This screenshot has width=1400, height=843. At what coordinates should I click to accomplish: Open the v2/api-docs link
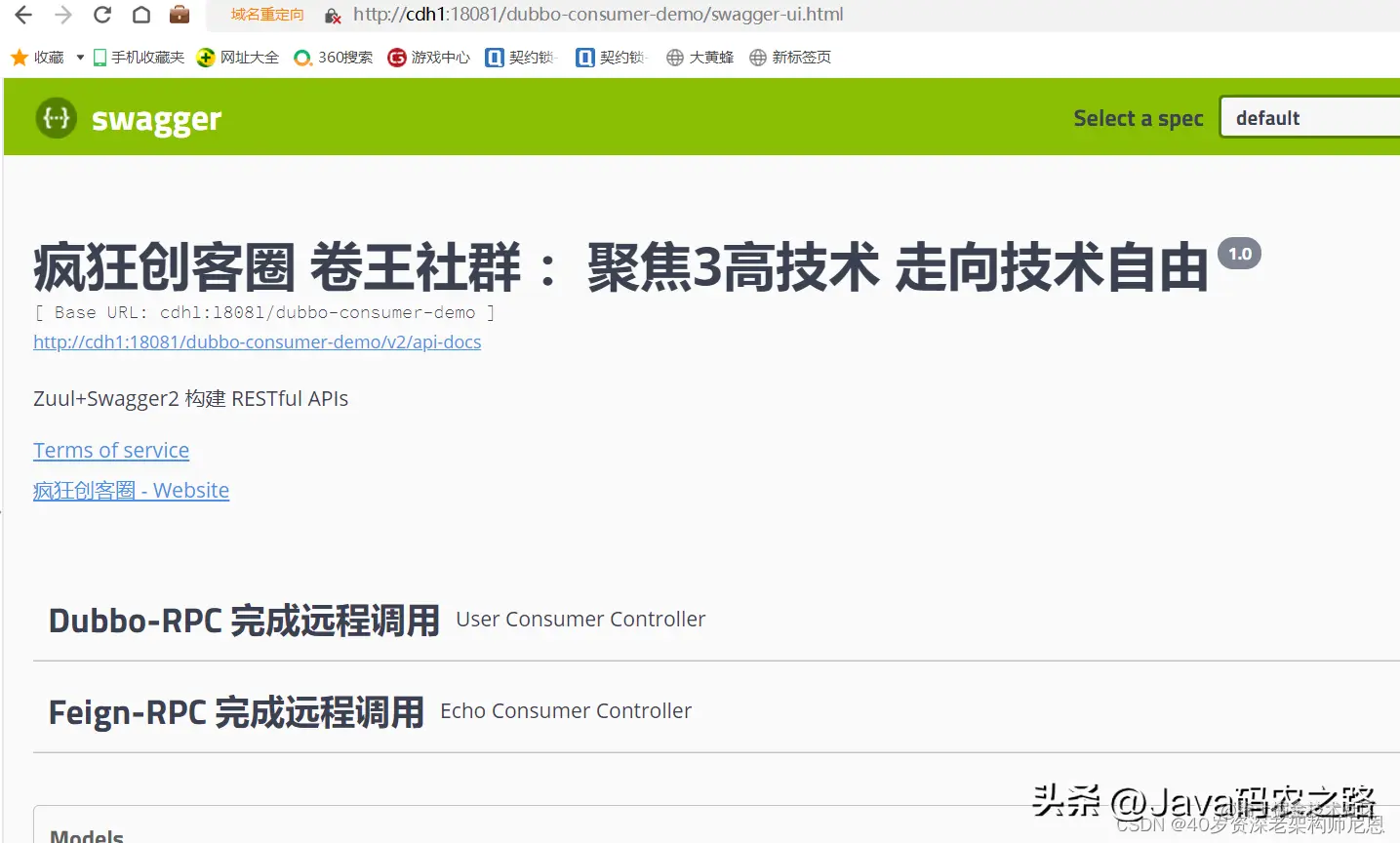pos(258,341)
